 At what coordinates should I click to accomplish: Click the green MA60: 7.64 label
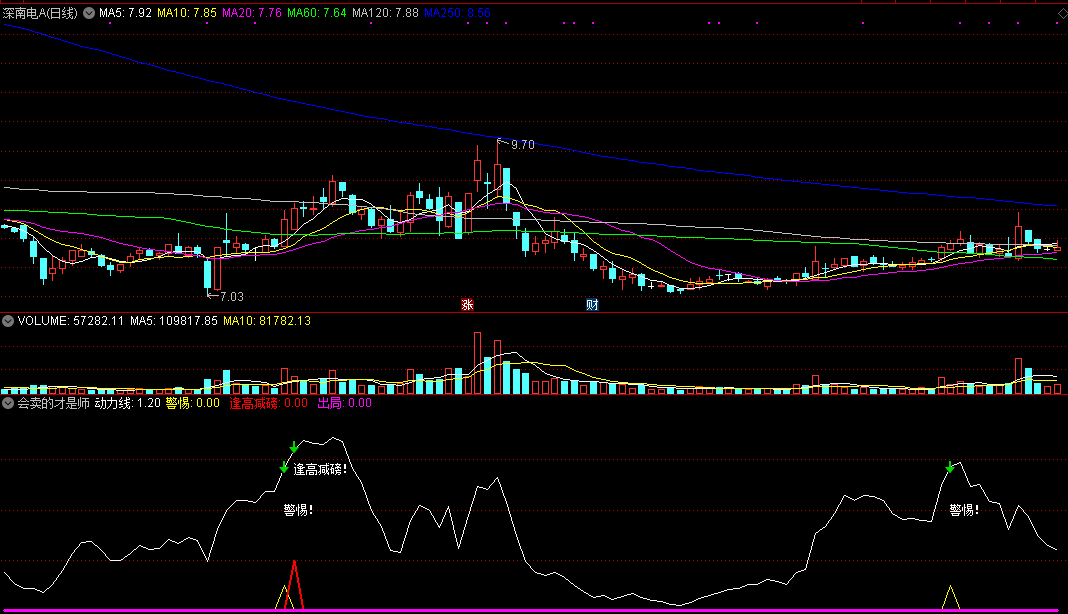click(x=317, y=13)
